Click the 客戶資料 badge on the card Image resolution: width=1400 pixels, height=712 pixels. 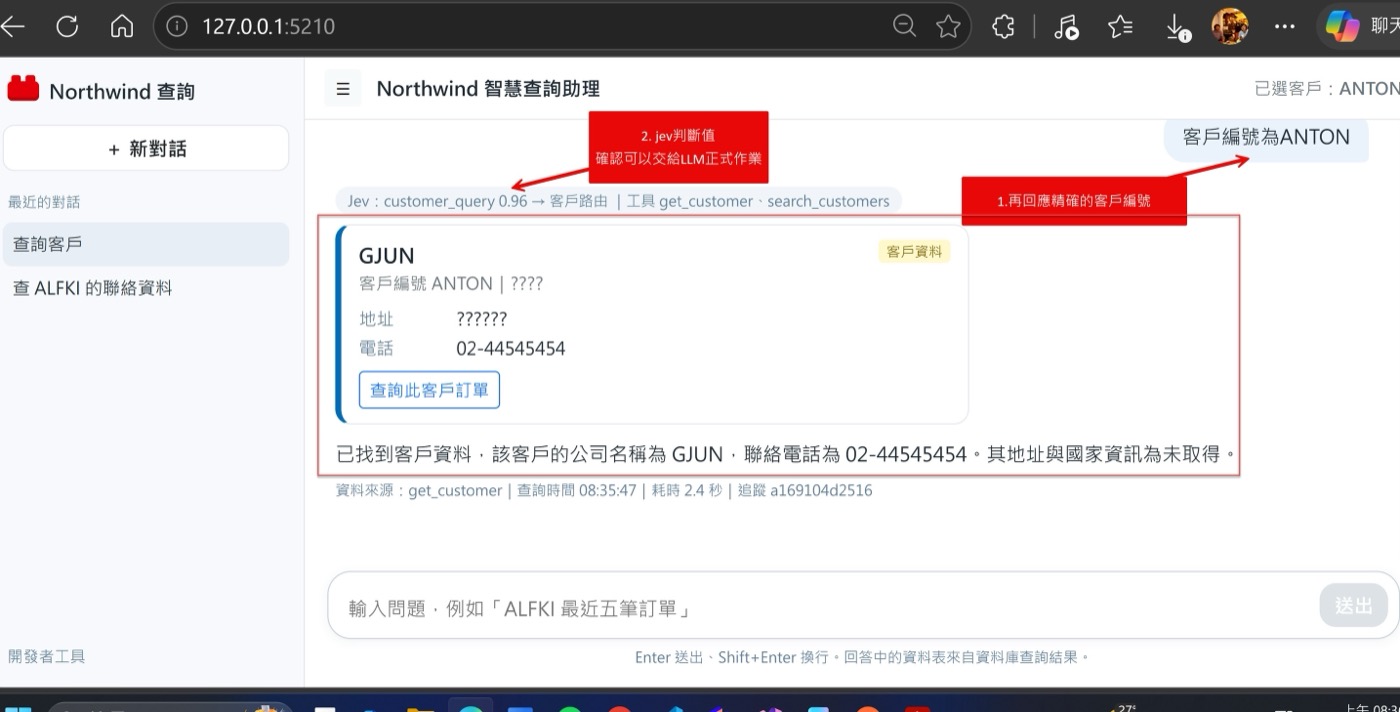[915, 251]
